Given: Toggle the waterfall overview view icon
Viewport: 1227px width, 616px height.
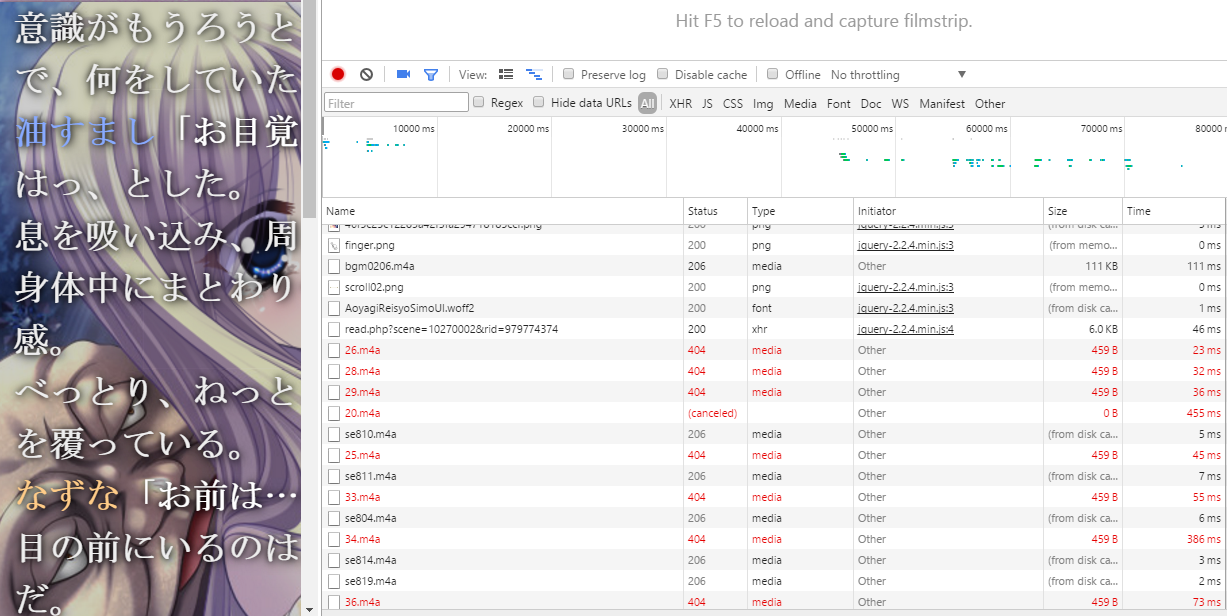Looking at the screenshot, I should pos(534,74).
